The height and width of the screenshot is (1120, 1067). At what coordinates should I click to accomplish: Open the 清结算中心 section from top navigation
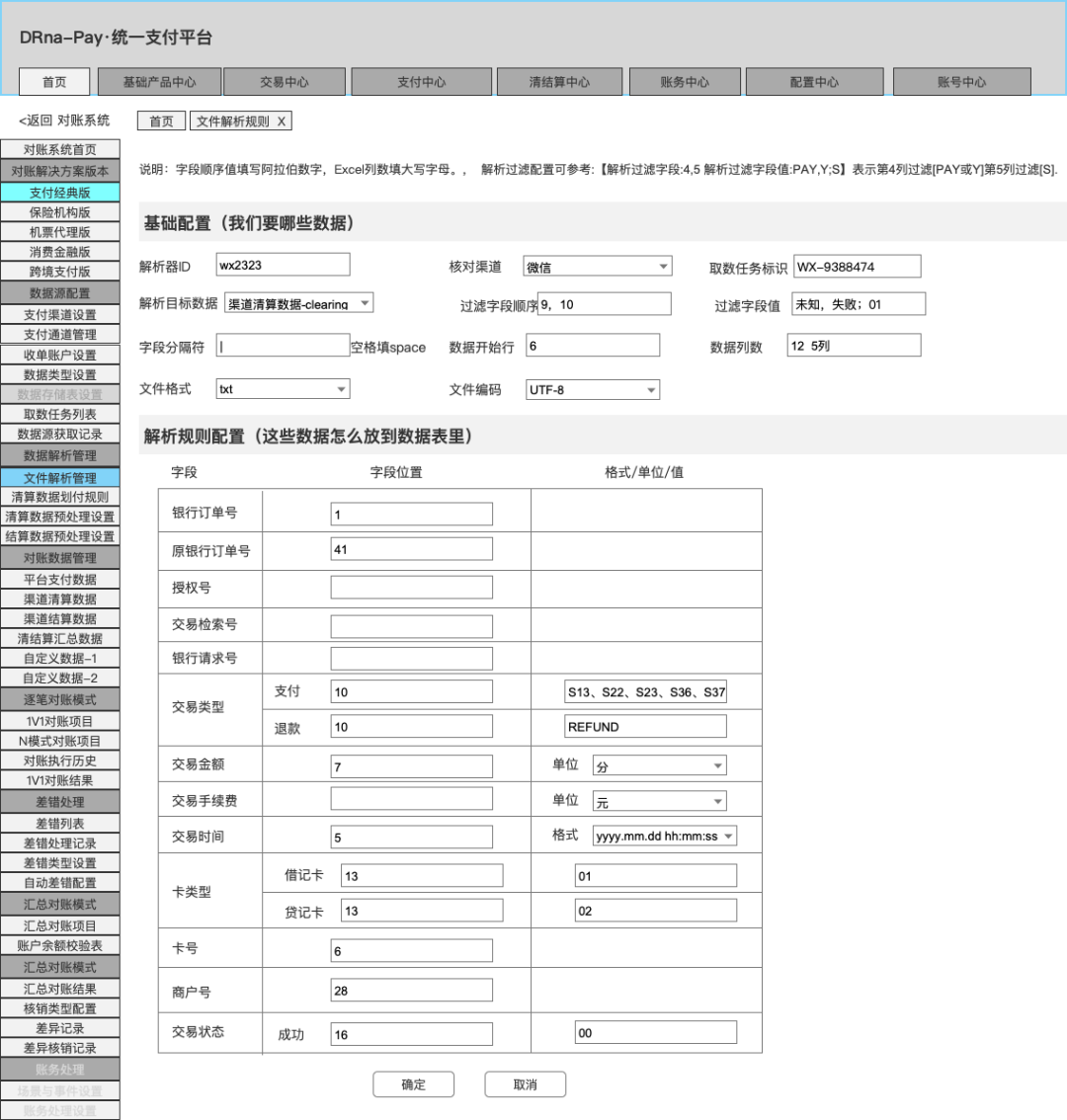tap(559, 82)
